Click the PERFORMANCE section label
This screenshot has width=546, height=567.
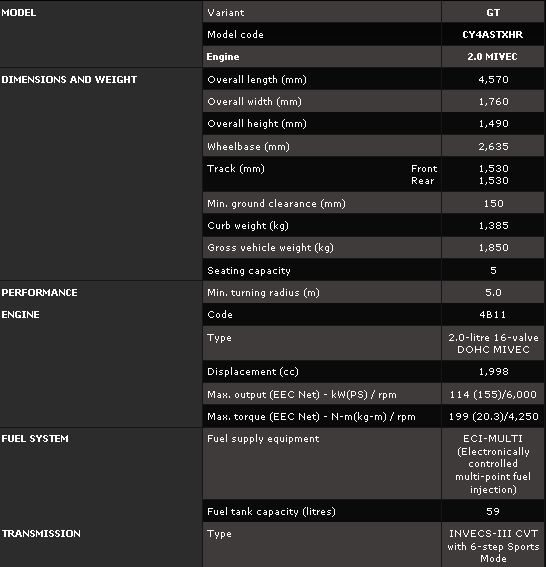39,293
